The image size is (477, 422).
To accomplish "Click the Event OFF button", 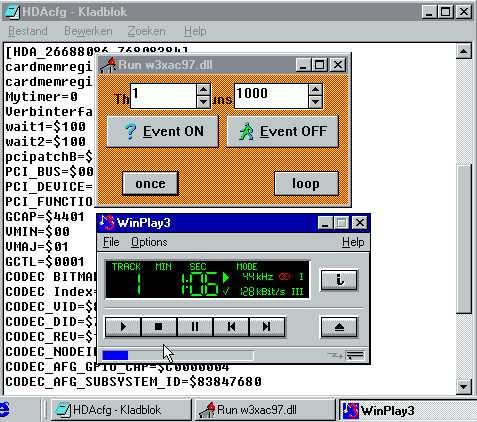I will (282, 131).
